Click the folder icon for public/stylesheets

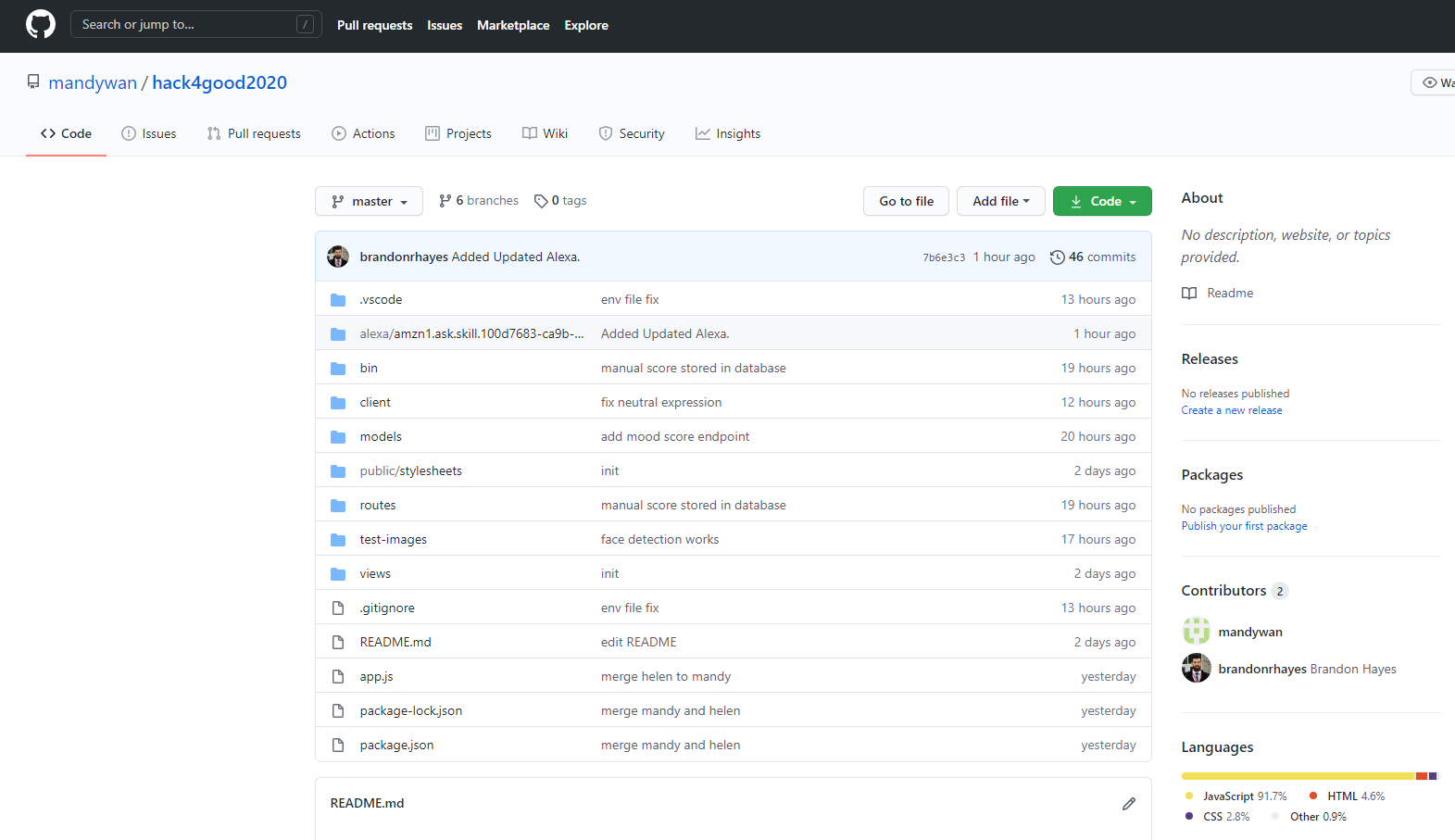tap(338, 470)
